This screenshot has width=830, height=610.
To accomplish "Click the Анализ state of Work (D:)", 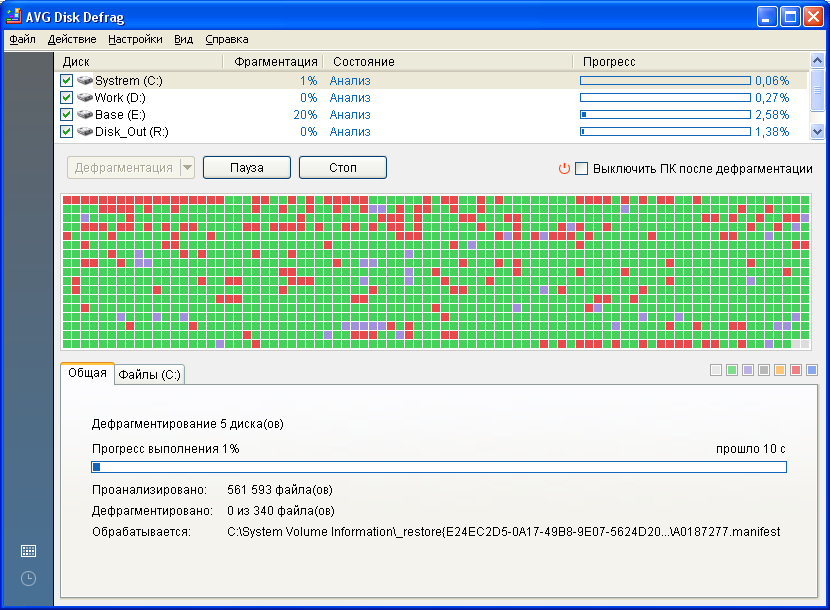I will pyautogui.click(x=350, y=97).
